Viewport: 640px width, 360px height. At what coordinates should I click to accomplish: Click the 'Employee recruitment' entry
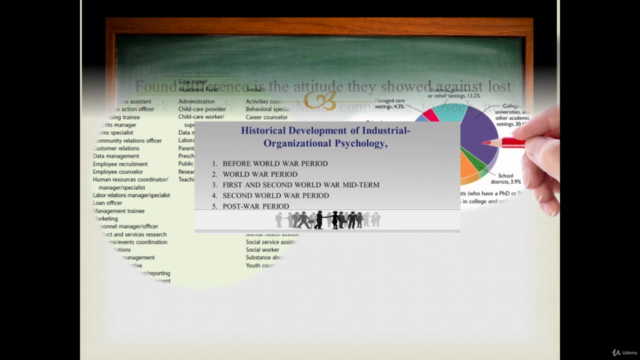[x=120, y=164]
